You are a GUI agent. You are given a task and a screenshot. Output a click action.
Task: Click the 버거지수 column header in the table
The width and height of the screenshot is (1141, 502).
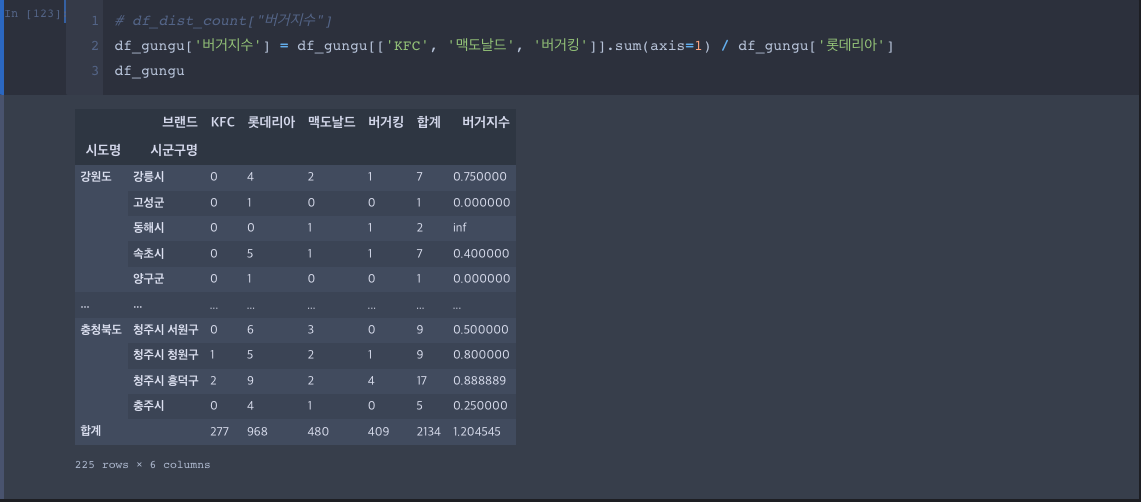486,122
